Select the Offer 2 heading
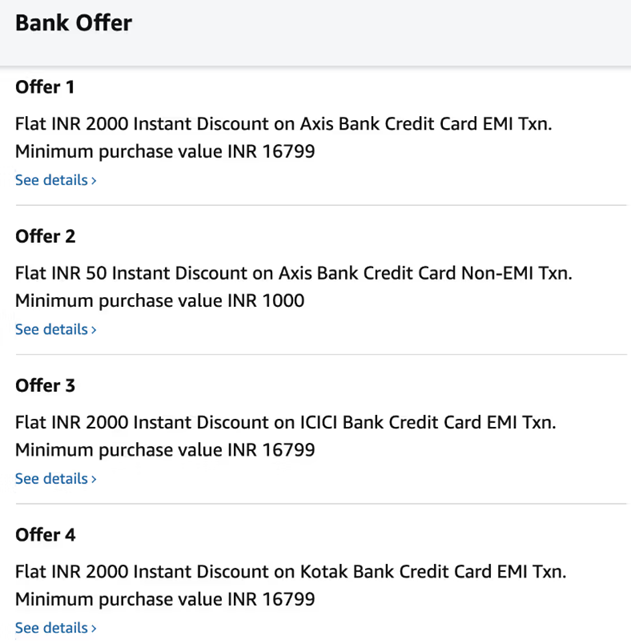 click(x=45, y=236)
